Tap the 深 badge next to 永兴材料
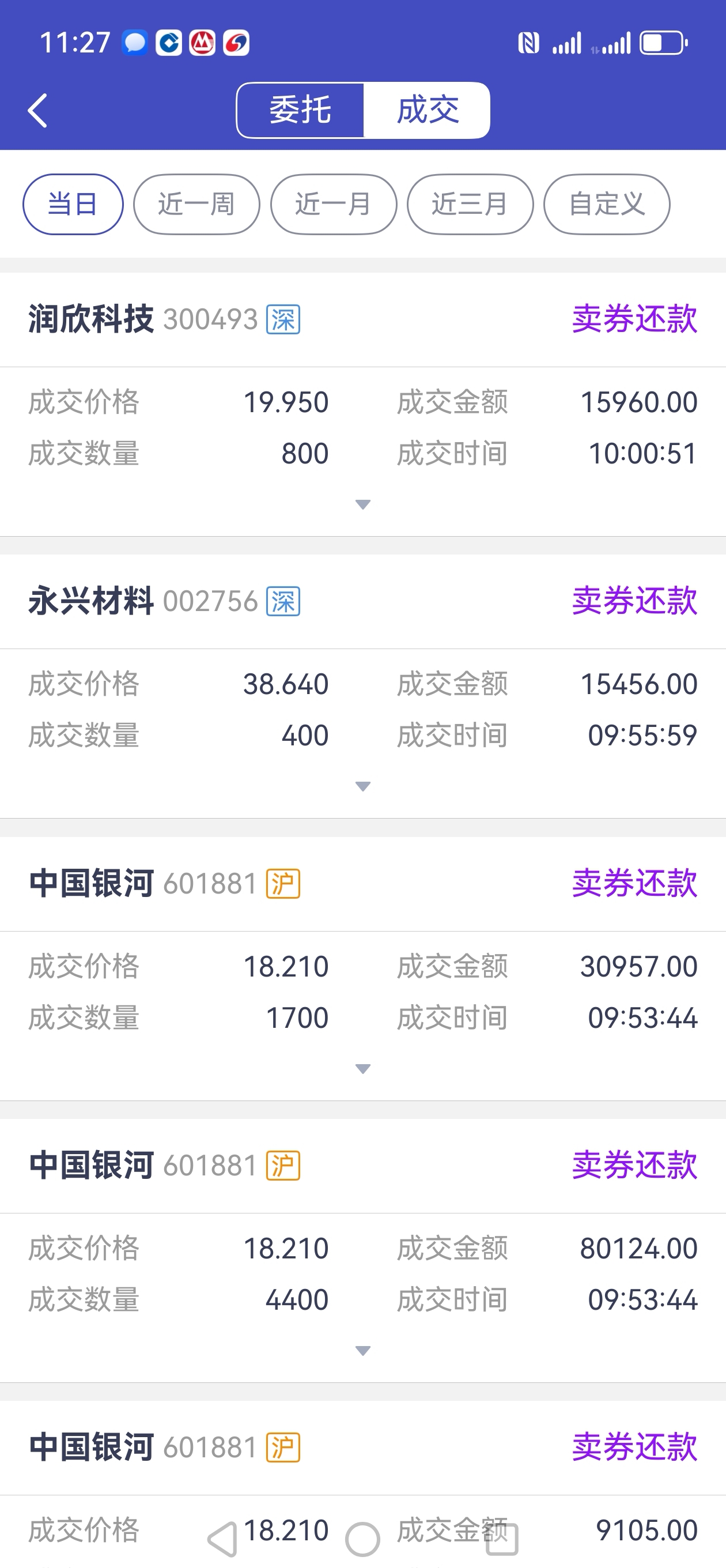This screenshot has width=726, height=1568. 283,602
